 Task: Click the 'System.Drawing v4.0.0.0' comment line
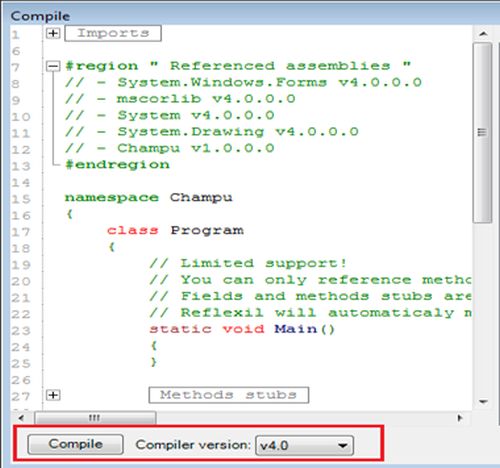click(x=212, y=132)
